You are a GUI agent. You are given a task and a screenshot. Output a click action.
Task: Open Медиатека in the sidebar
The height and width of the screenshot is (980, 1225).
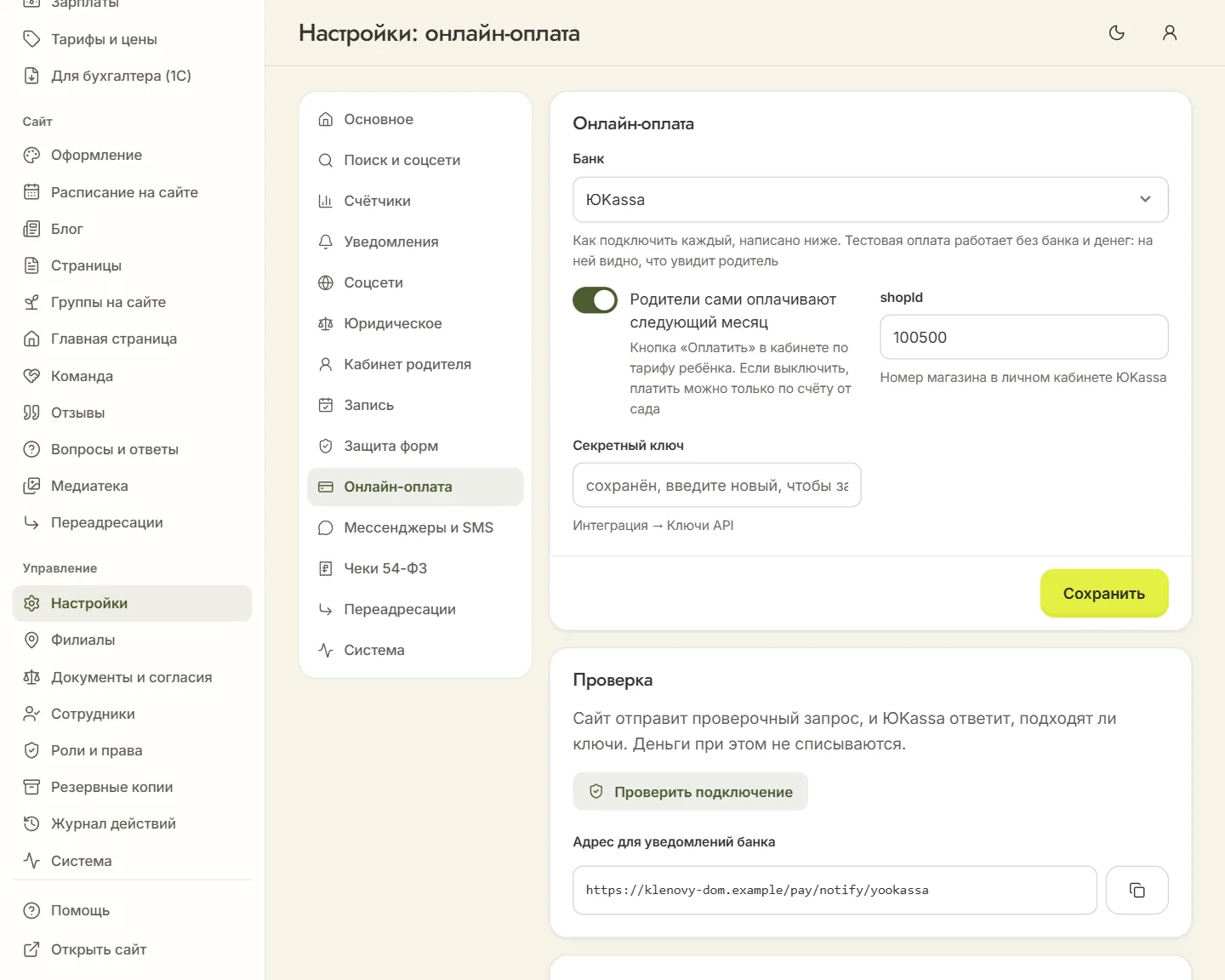(132, 486)
